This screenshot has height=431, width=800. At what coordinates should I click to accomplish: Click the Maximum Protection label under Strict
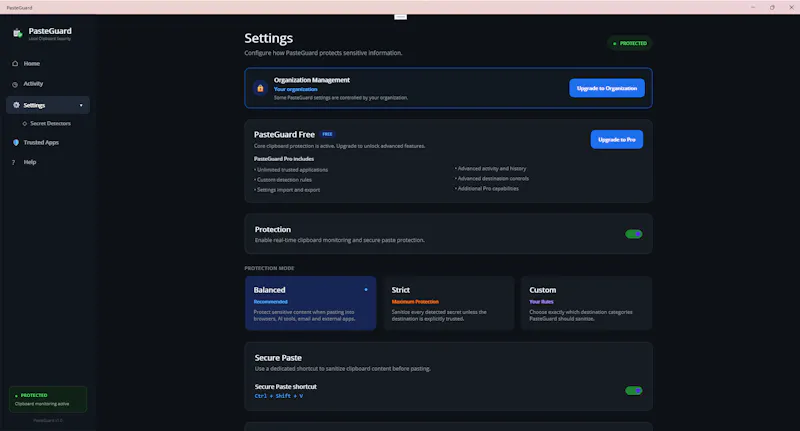[415, 302]
